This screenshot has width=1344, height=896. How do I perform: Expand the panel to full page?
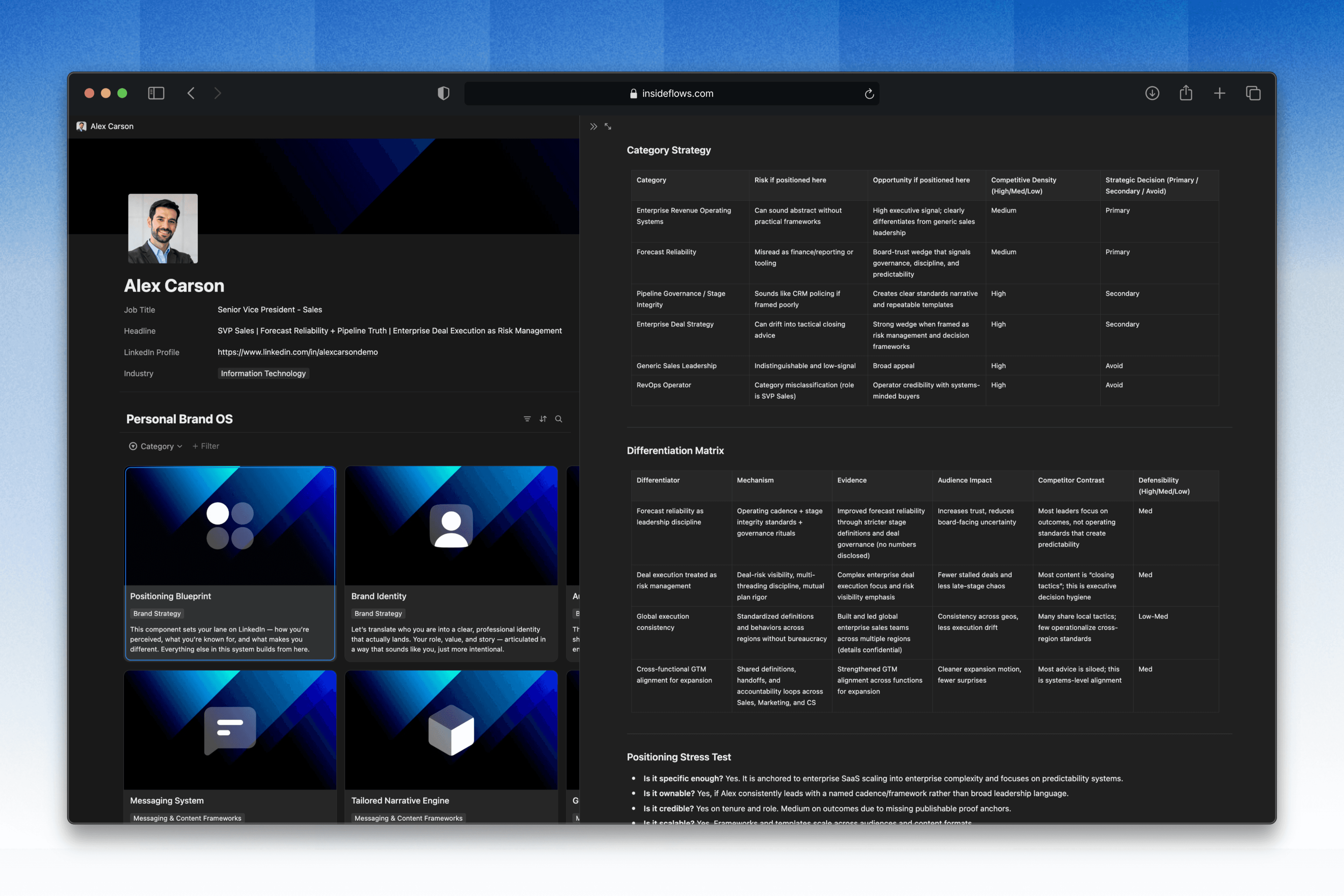[608, 127]
